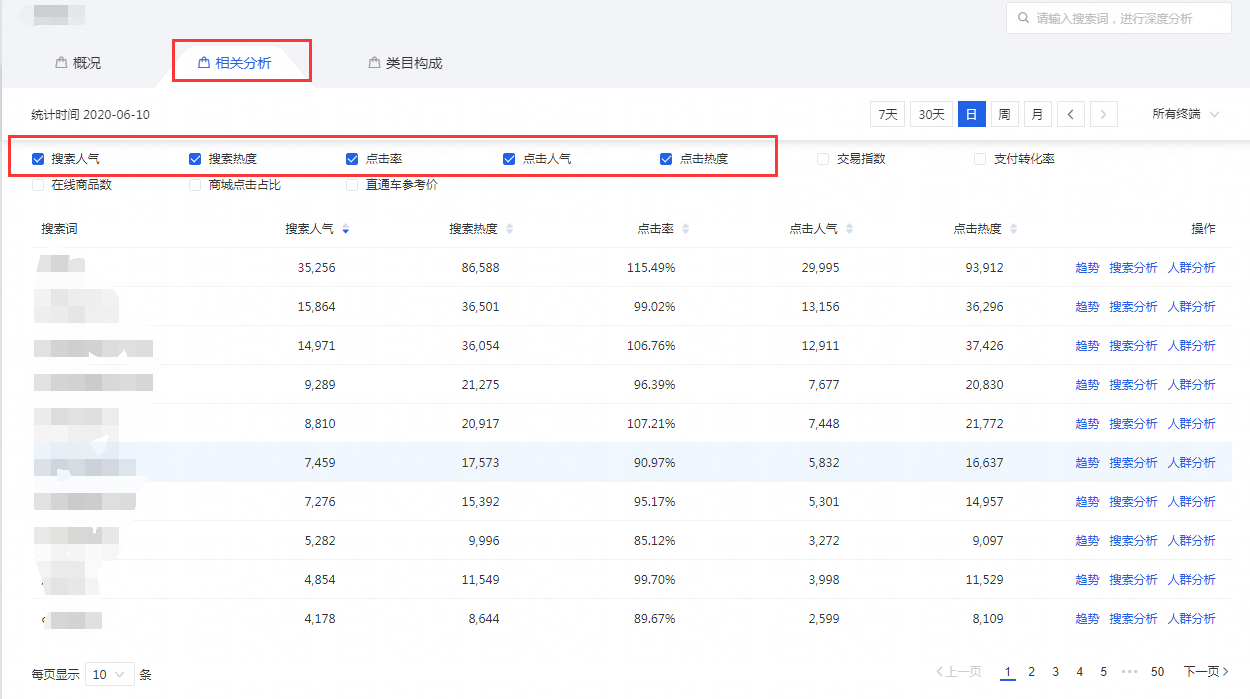The width and height of the screenshot is (1250, 699).
Task: Open the 所有终端 dropdown
Action: pos(1185,115)
